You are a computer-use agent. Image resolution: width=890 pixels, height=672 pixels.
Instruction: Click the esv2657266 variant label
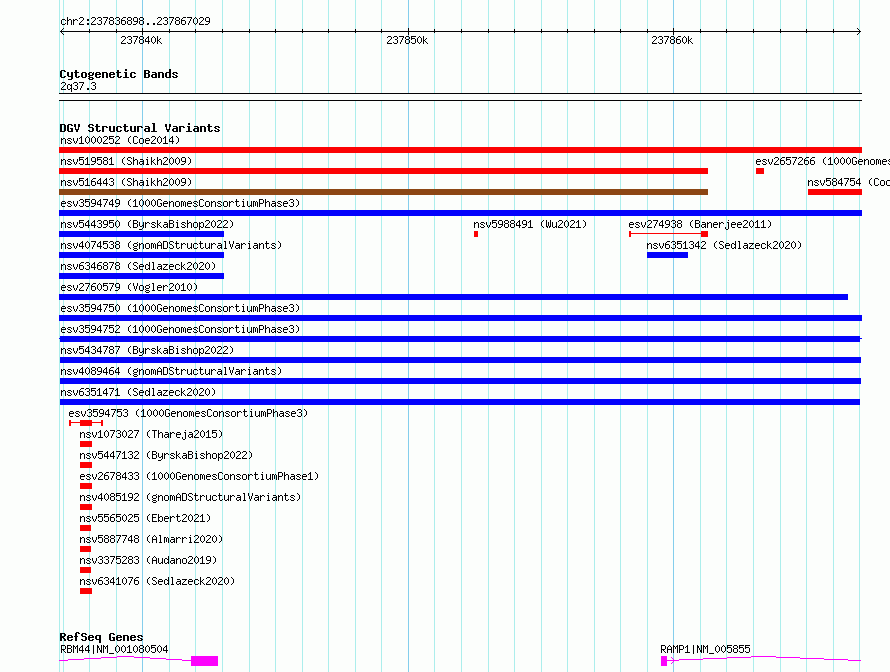822,161
